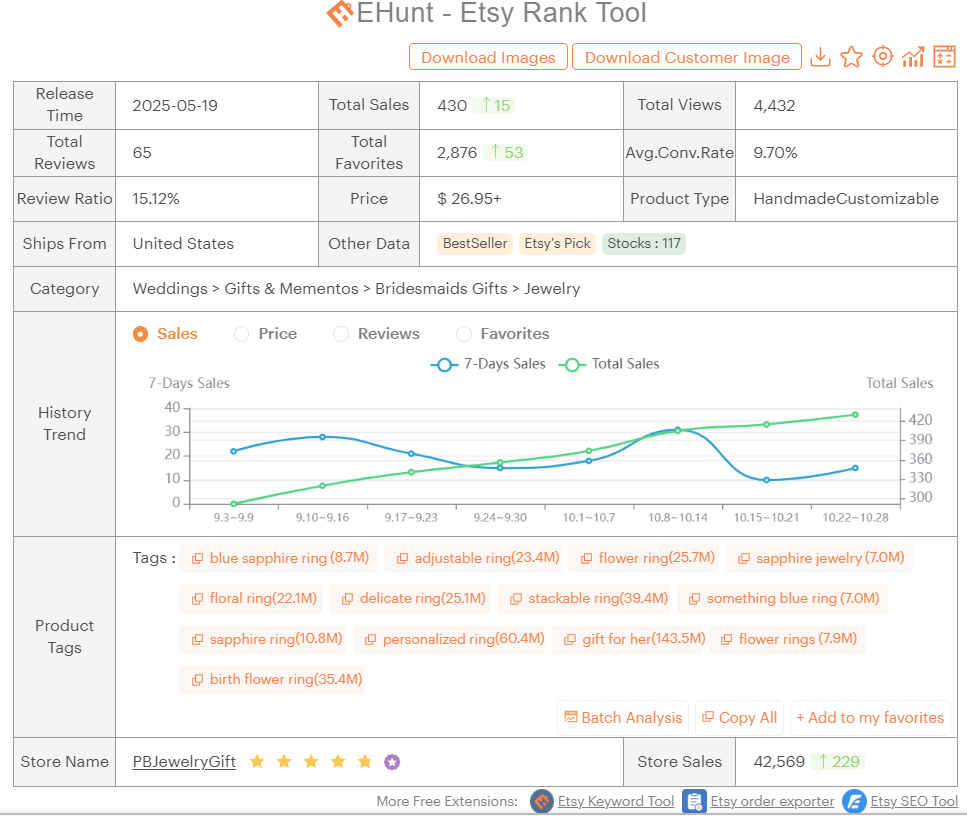Open the sales analytics chart icon
Viewport: 967px width, 816px height.
(913, 56)
